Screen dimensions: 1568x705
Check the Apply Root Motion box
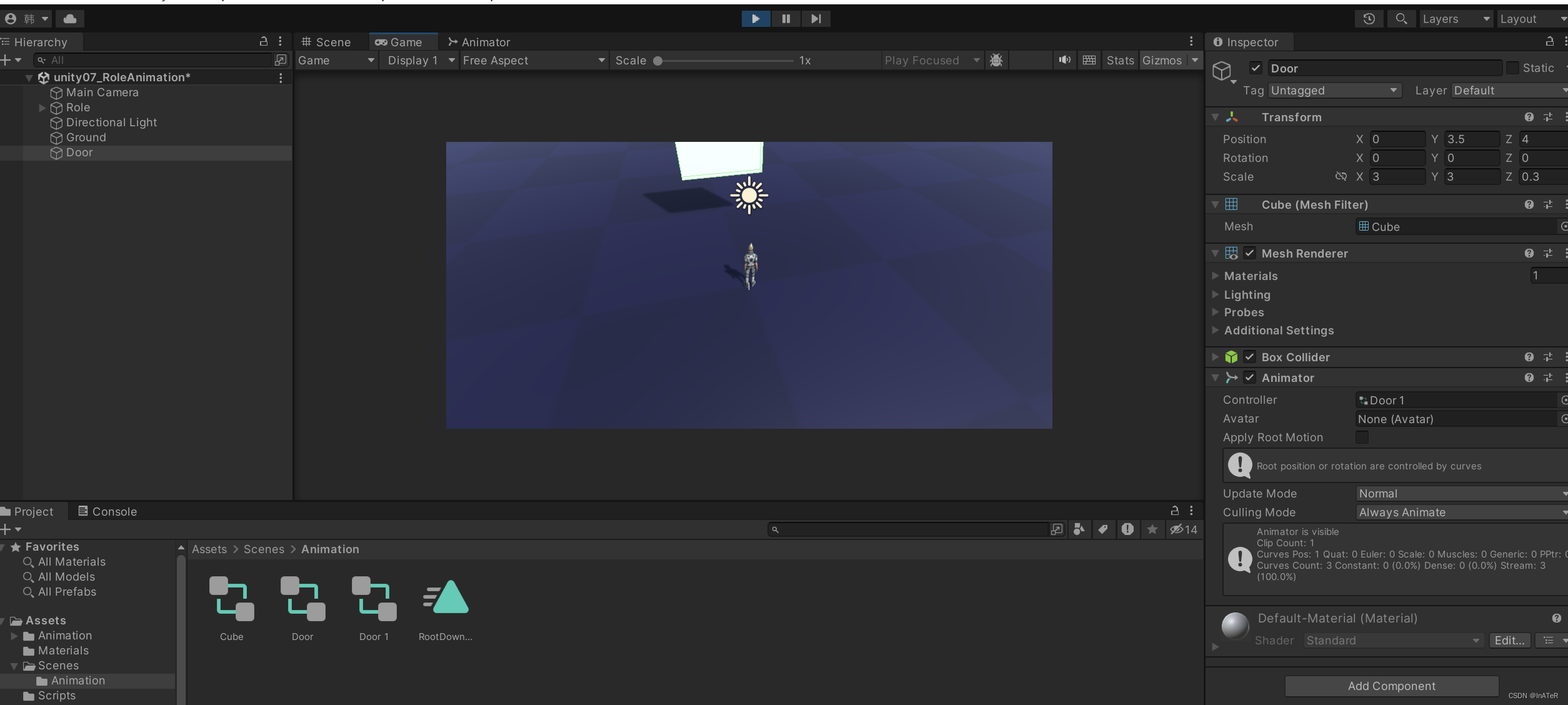pos(1362,437)
